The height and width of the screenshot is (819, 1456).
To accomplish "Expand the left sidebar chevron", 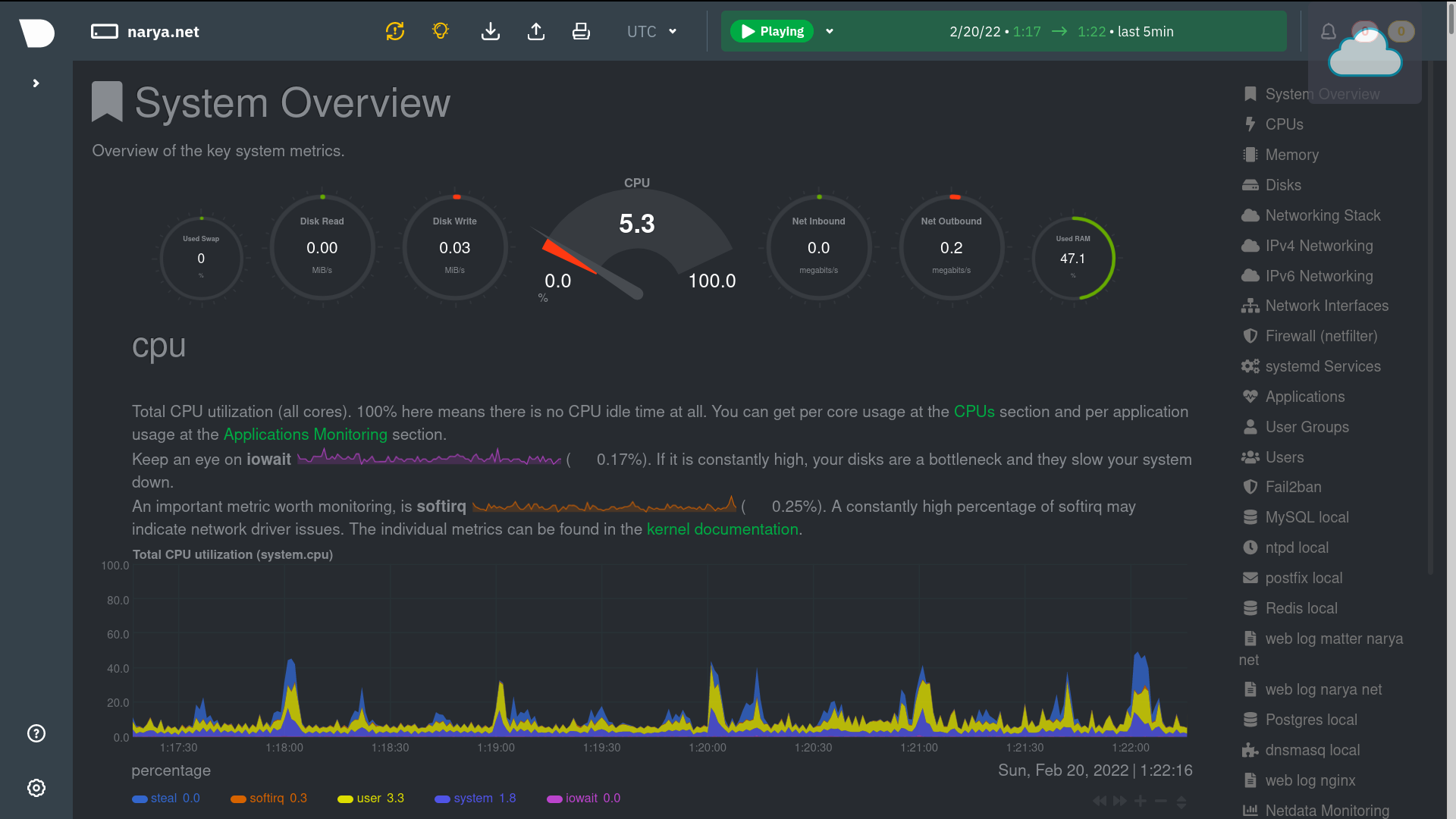I will (x=36, y=83).
